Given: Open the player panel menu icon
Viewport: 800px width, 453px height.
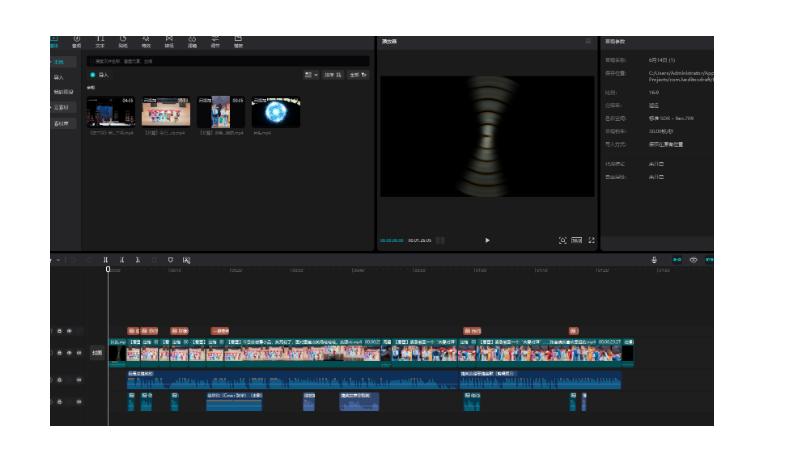Looking at the screenshot, I should point(588,42).
